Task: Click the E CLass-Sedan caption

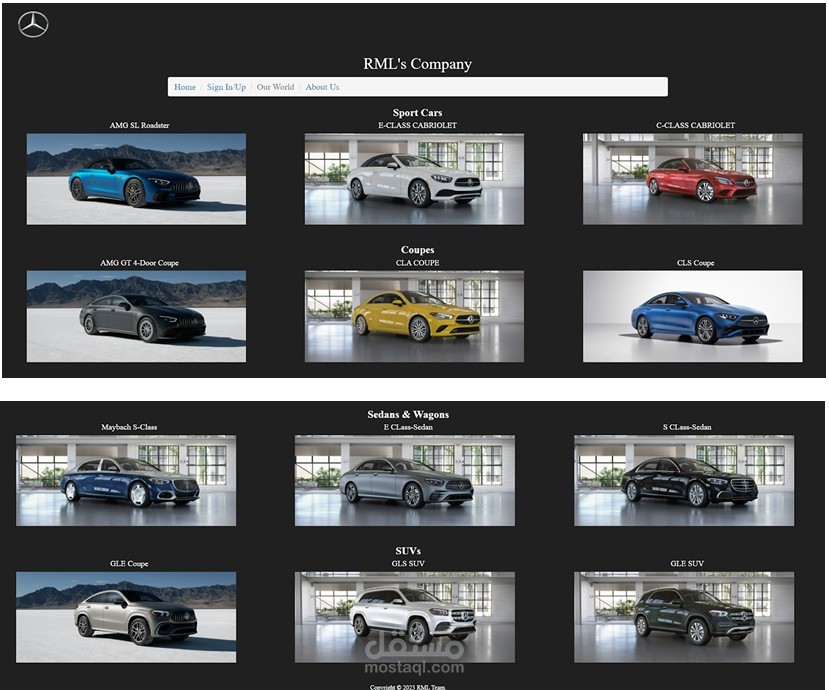Action: point(408,427)
